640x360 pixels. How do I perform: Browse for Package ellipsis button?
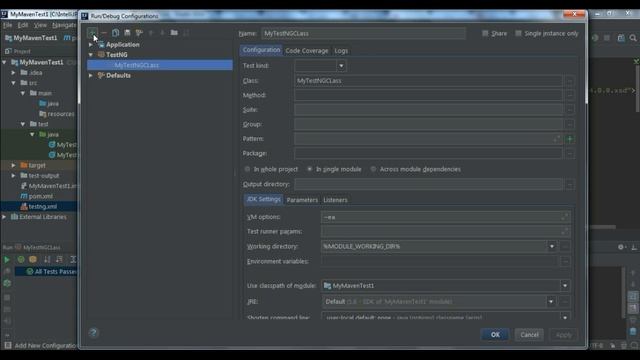570,154
